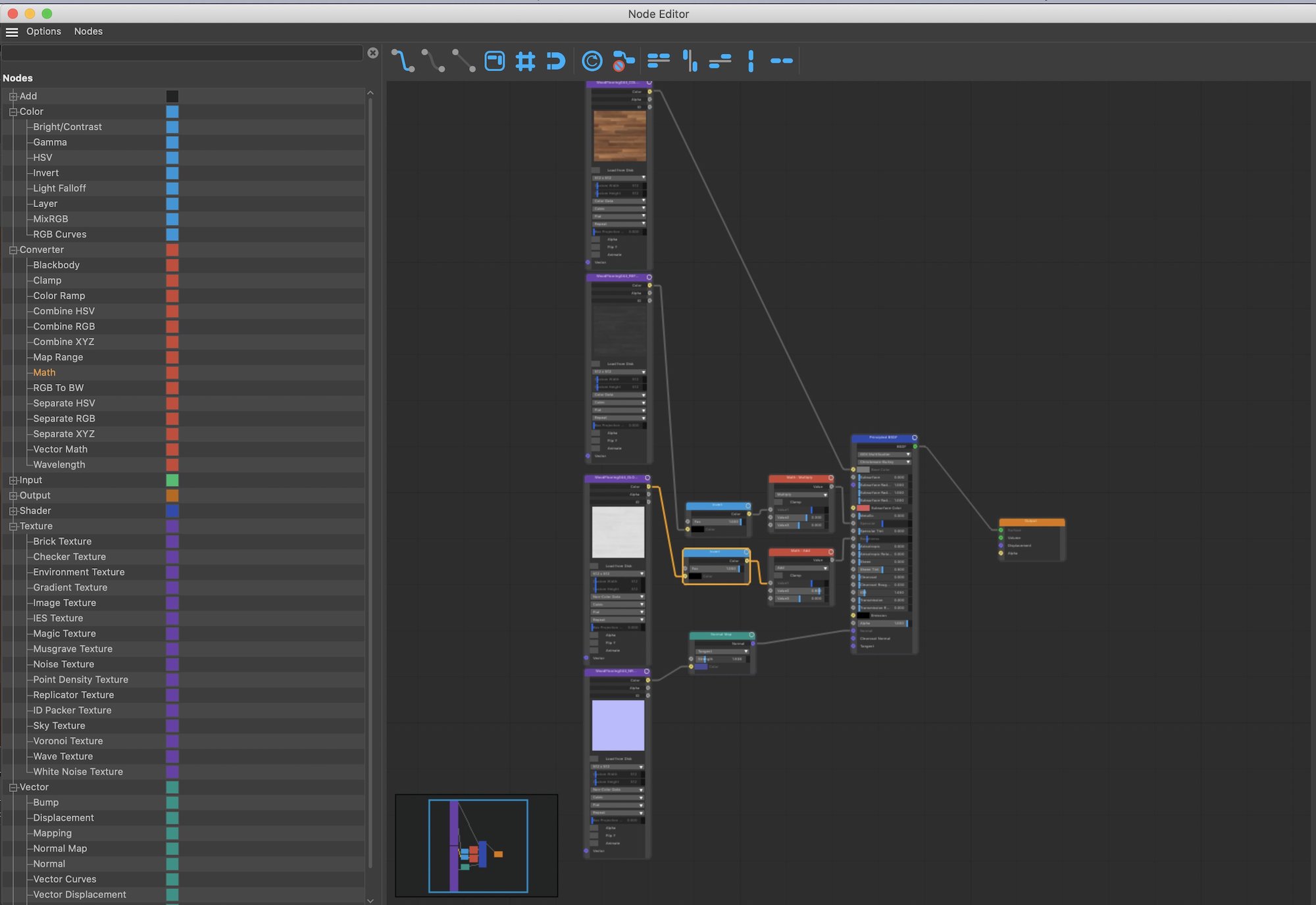Clear the node search field
The width and height of the screenshot is (1316, 905).
tap(373, 53)
